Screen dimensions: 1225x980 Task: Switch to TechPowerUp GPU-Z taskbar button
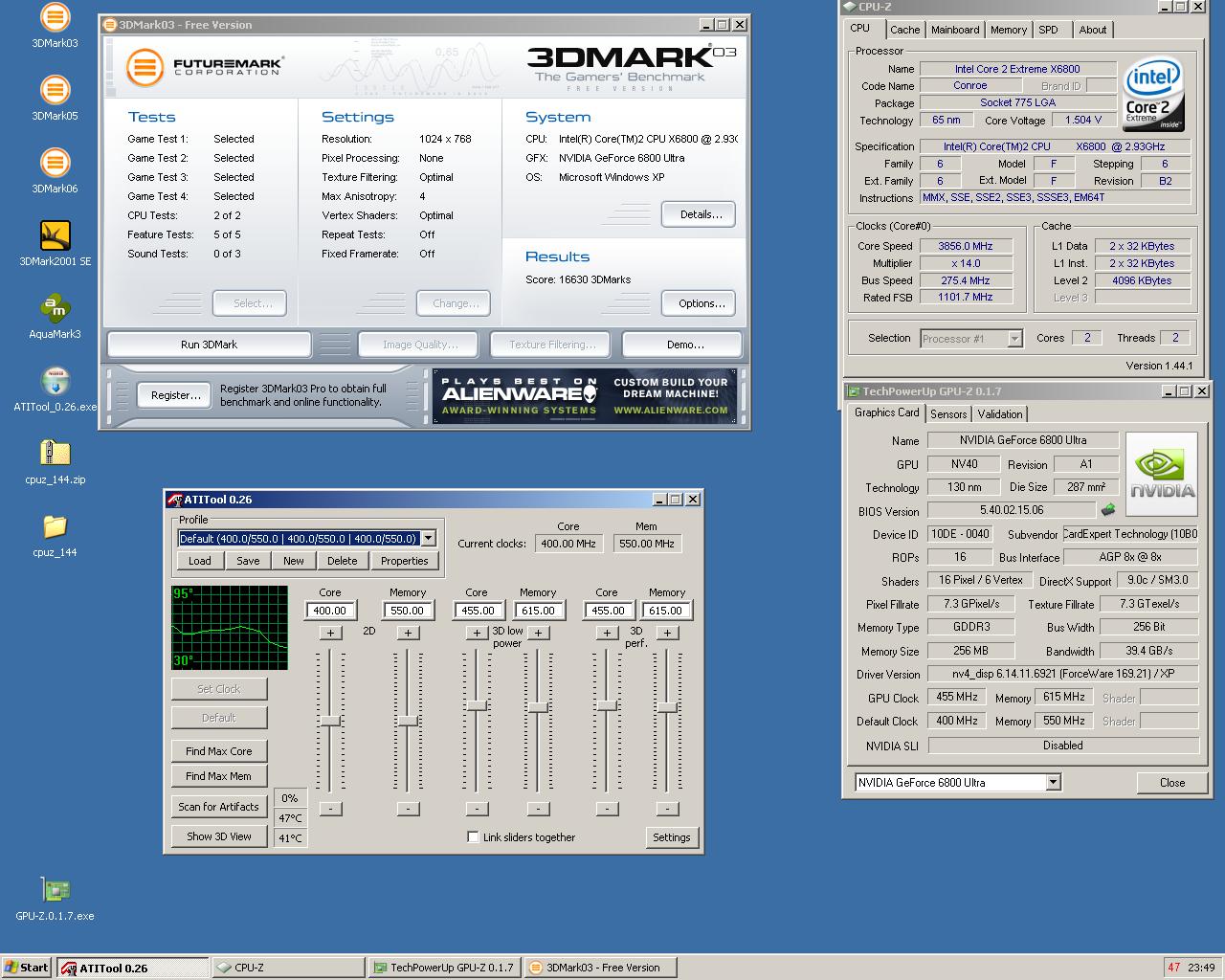click(445, 968)
